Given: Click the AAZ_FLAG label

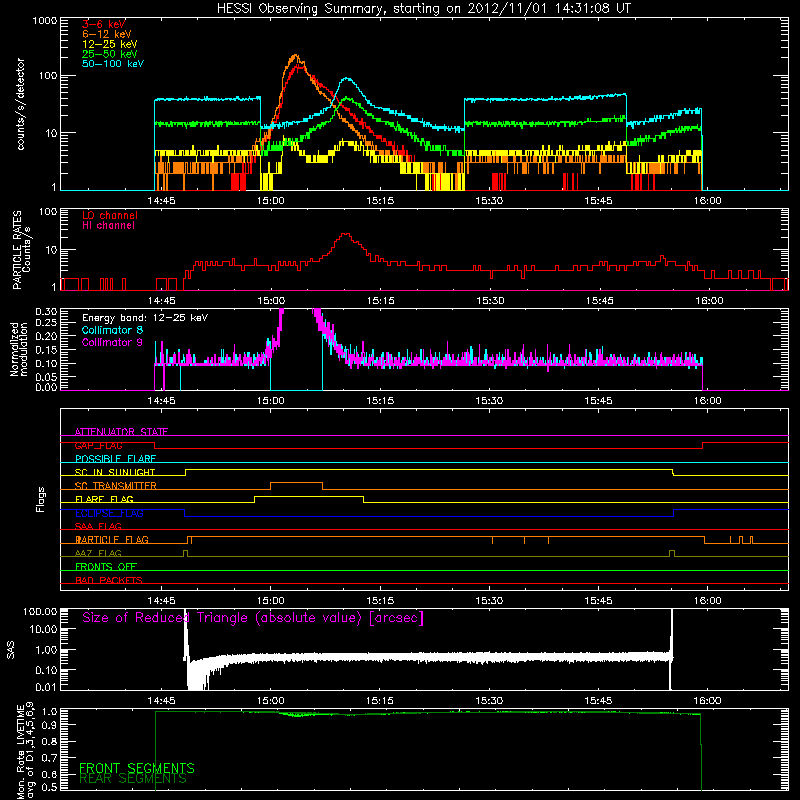Looking at the screenshot, I should tap(98, 553).
